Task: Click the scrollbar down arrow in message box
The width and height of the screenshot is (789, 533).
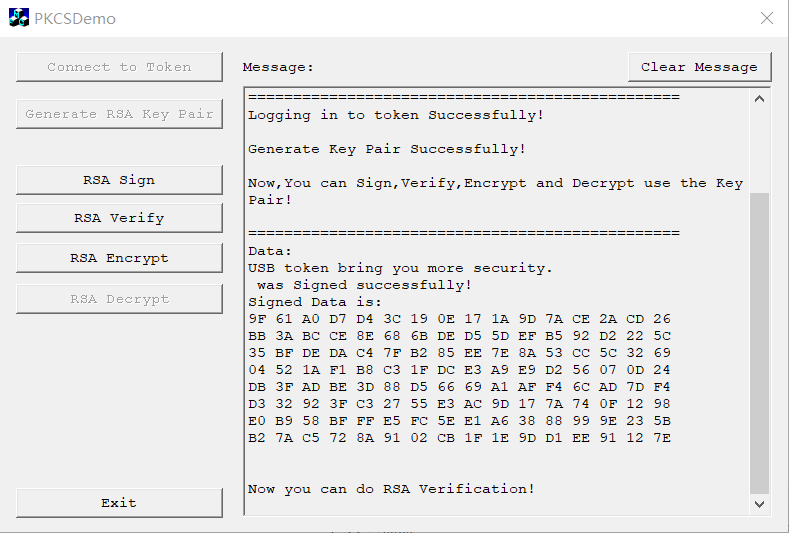Action: pos(759,504)
